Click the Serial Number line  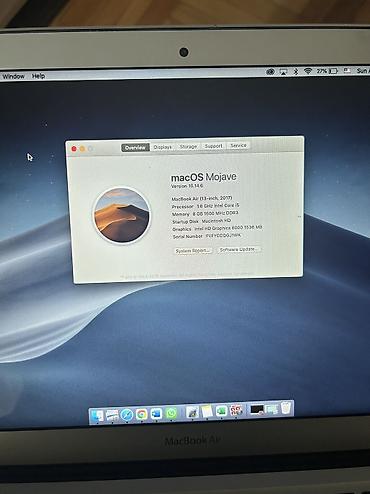[206, 236]
